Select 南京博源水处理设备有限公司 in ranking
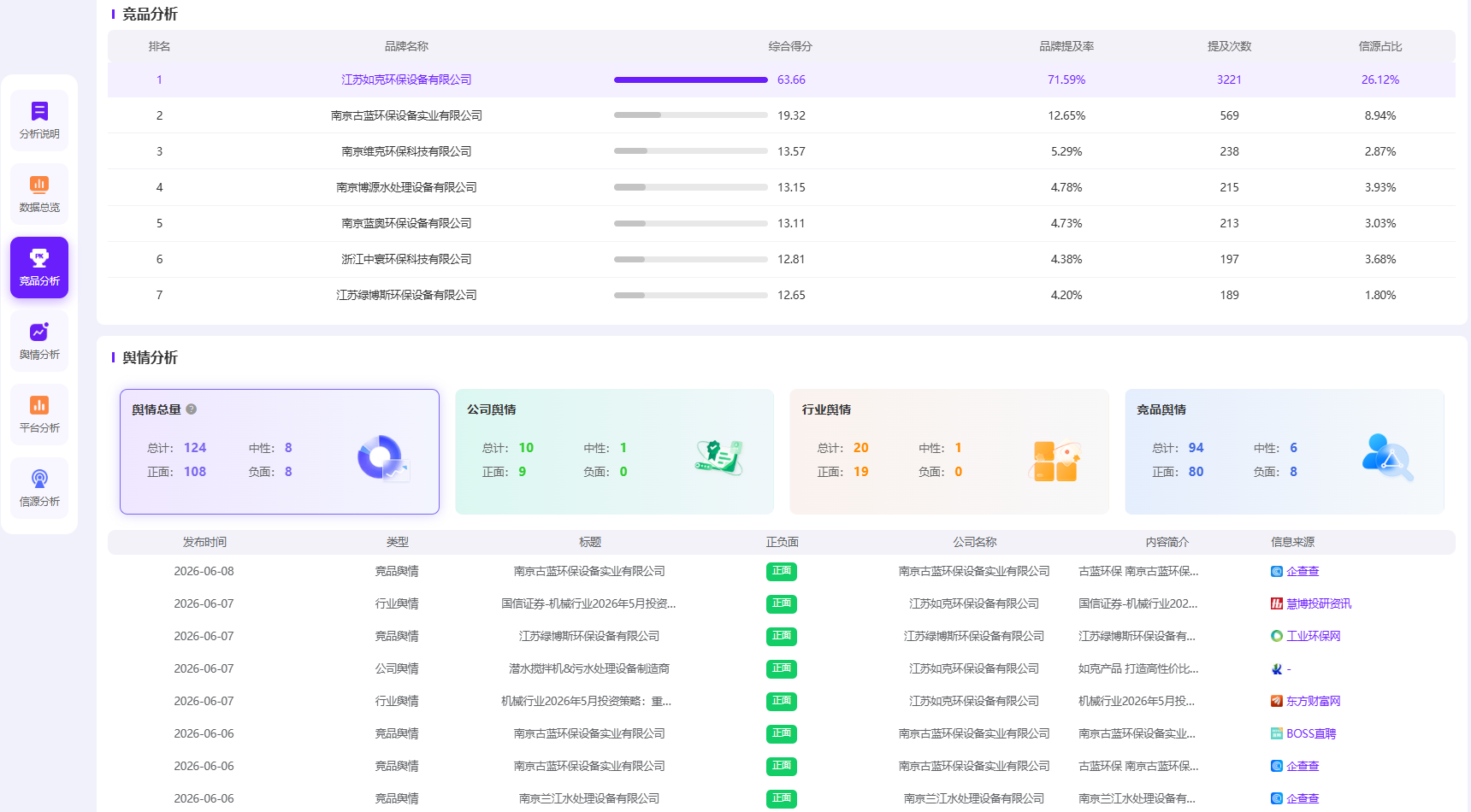This screenshot has width=1471, height=812. 406,187
